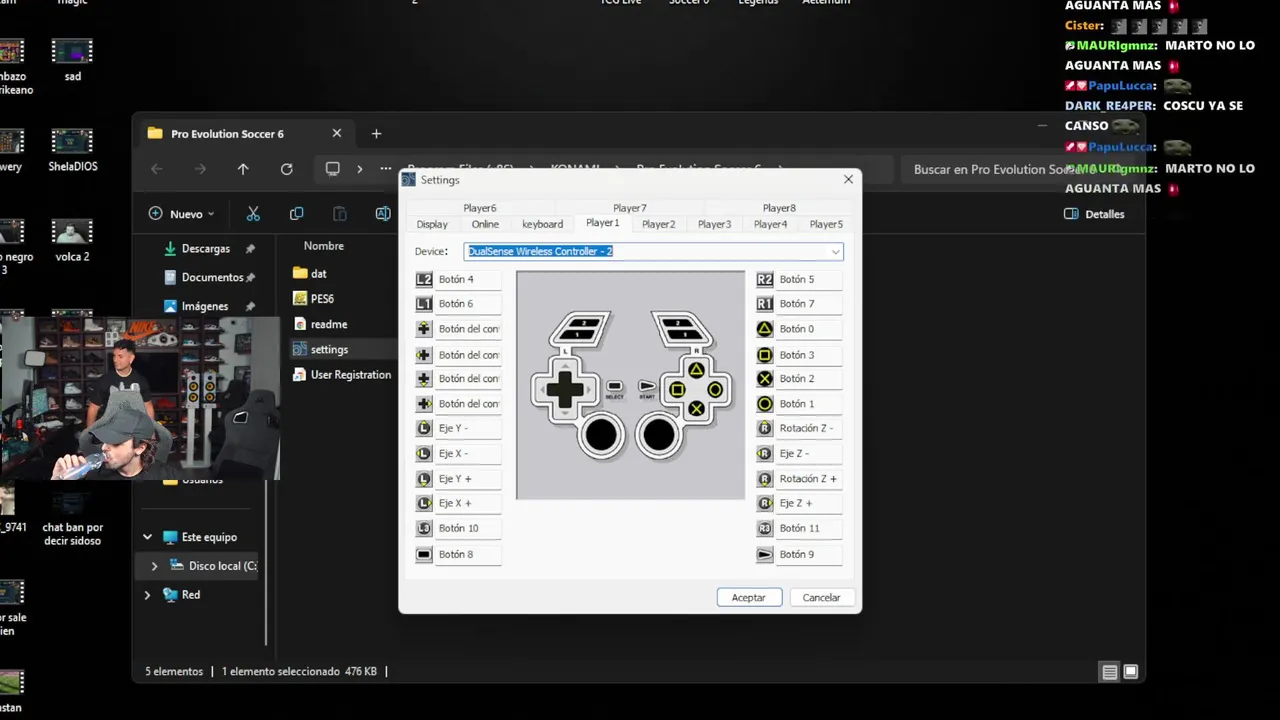Show hidden breadcrumb path with ellipsis
Screen dimensions: 1280x720
(386, 169)
